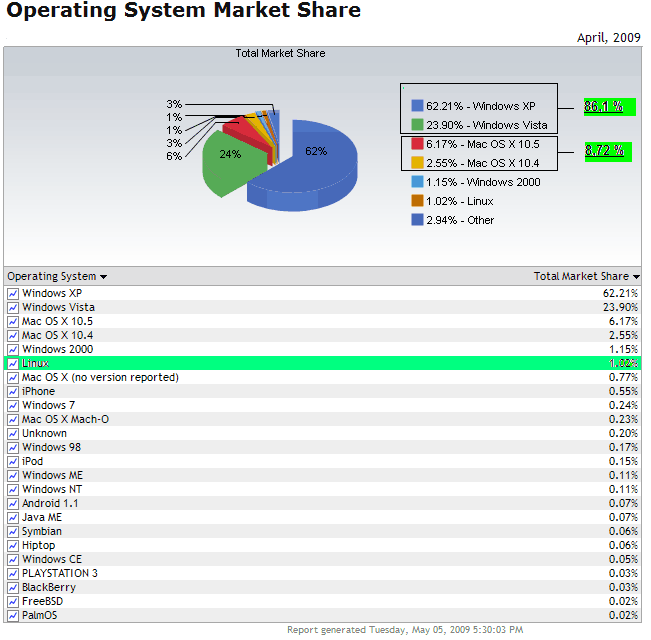Click the Windows Vista green legend swatch
The width and height of the screenshot is (651, 640).
417,125
